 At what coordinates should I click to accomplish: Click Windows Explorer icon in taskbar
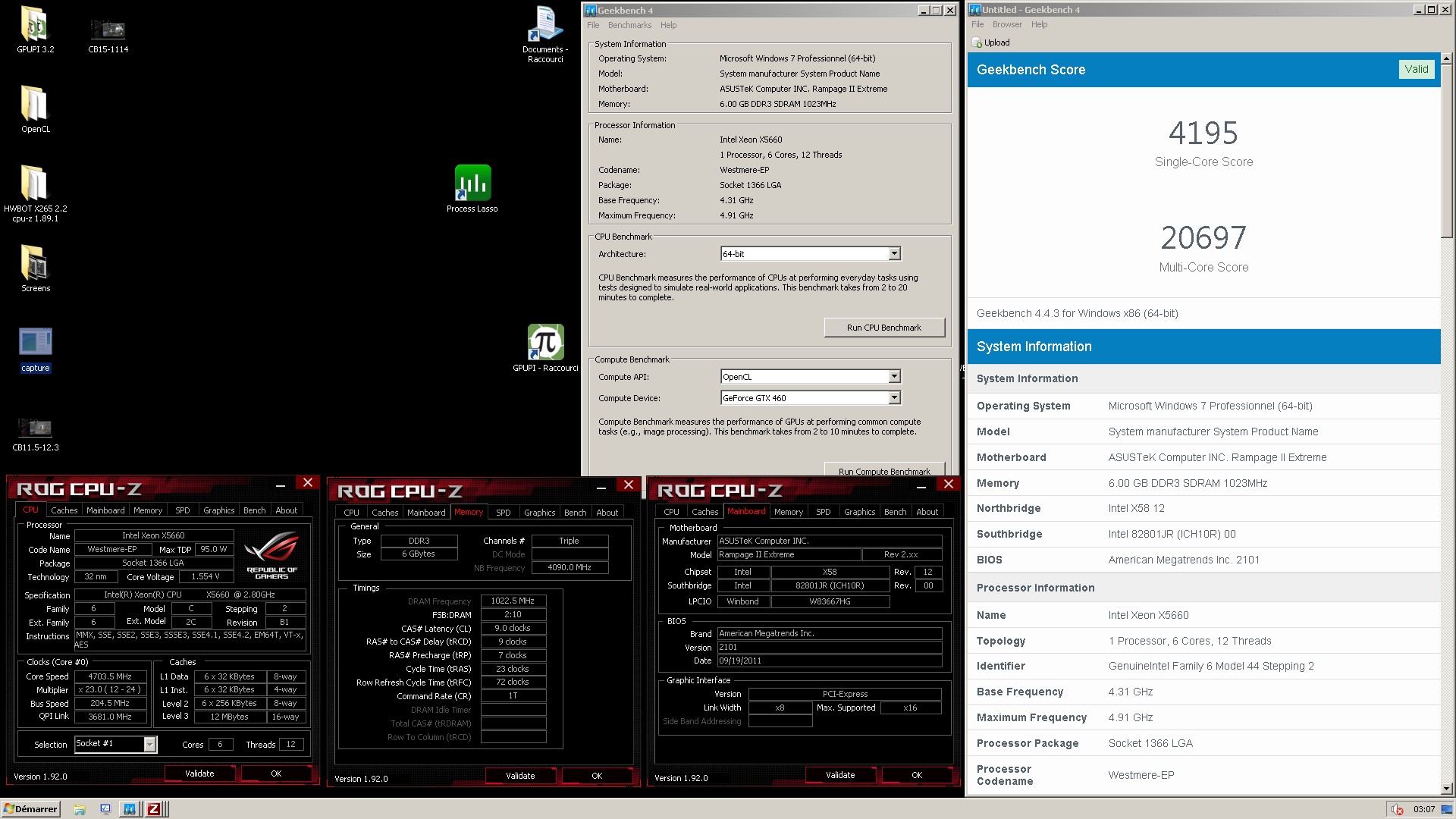[x=80, y=809]
